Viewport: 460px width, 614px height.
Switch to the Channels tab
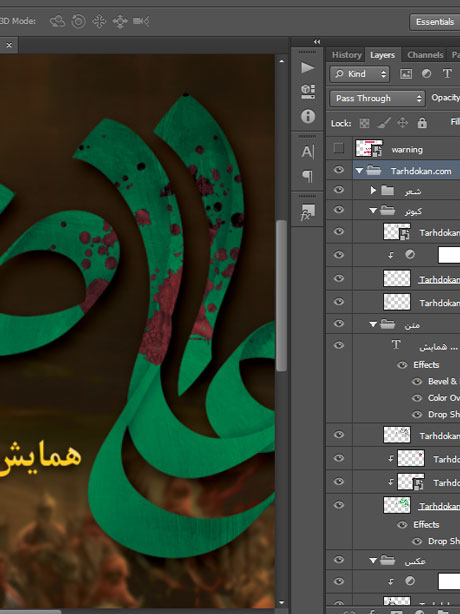pos(425,55)
